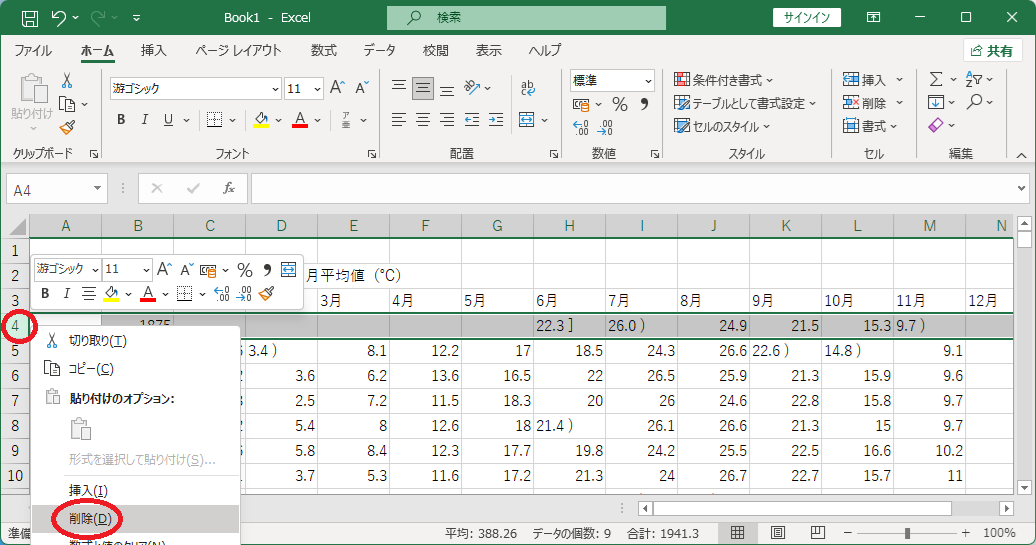Screen dimensions: 1036x545
Task: Decrease decimal places in ribbon
Action: point(605,127)
